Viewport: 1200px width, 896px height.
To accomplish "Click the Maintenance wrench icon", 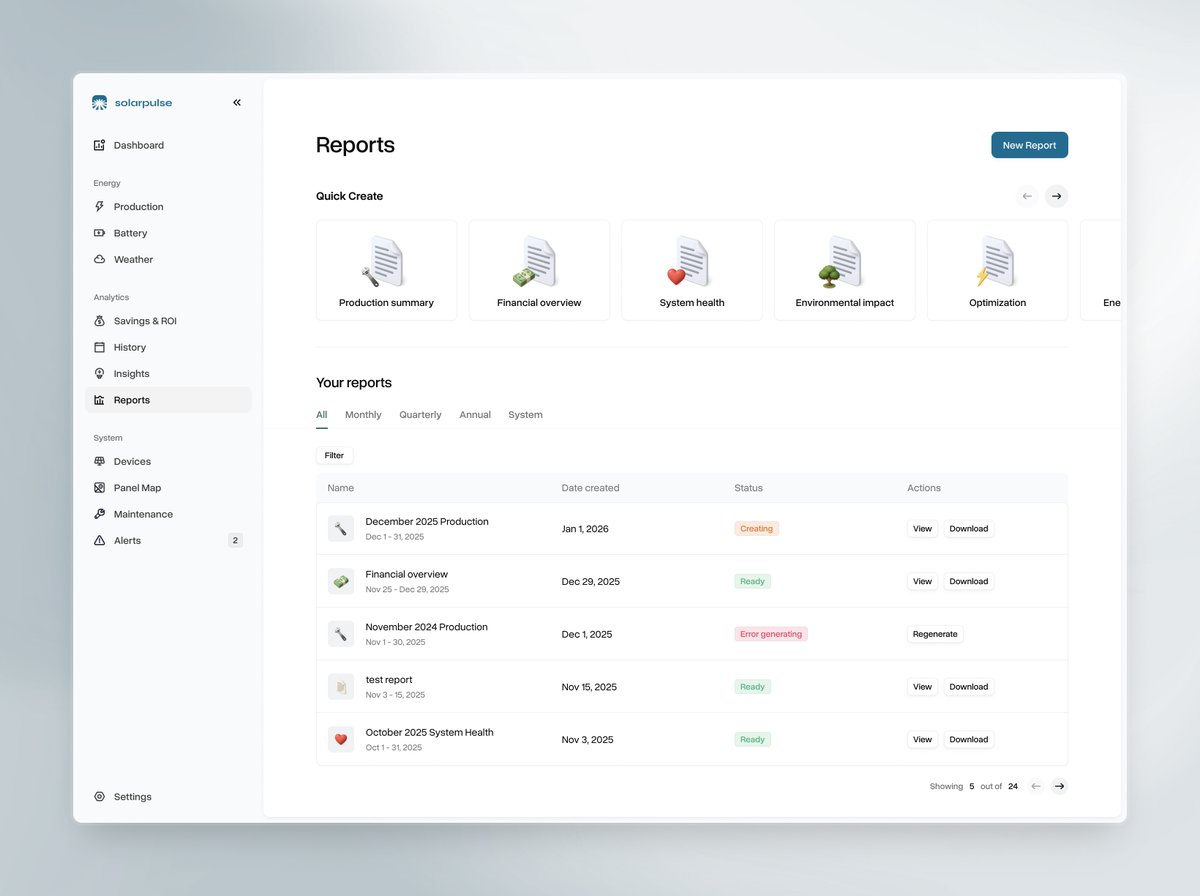I will click(x=99, y=514).
